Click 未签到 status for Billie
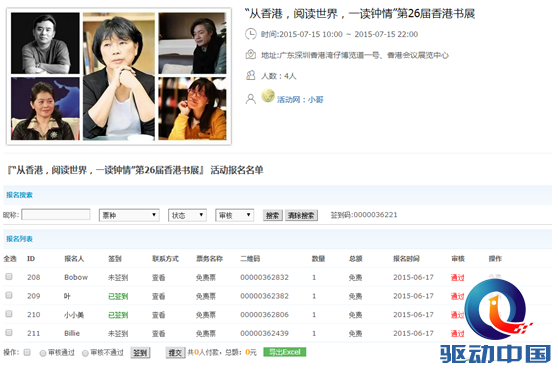The height and width of the screenshot is (370, 558). 118,333
